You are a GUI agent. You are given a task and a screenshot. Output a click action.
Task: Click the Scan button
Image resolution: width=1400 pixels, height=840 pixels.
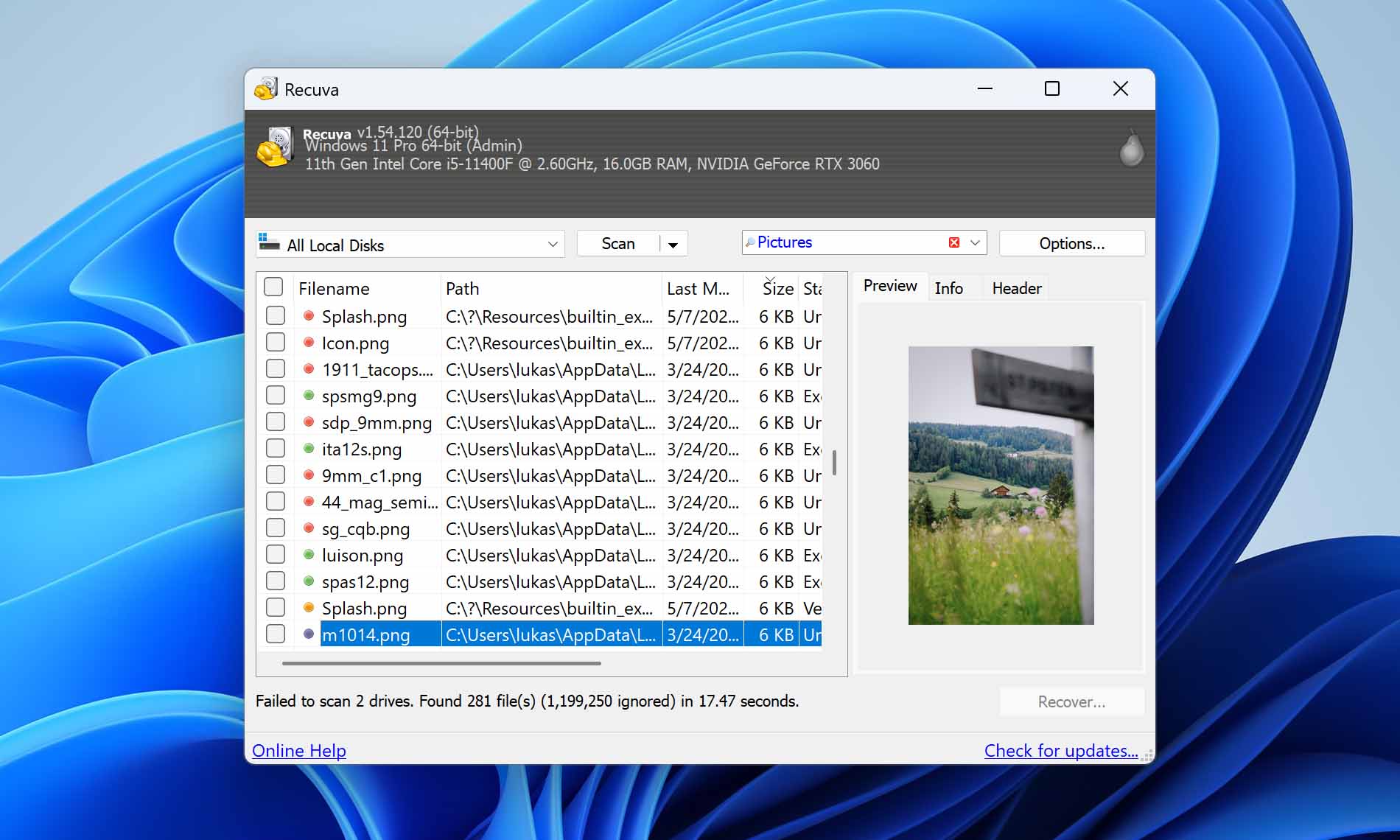tap(617, 244)
